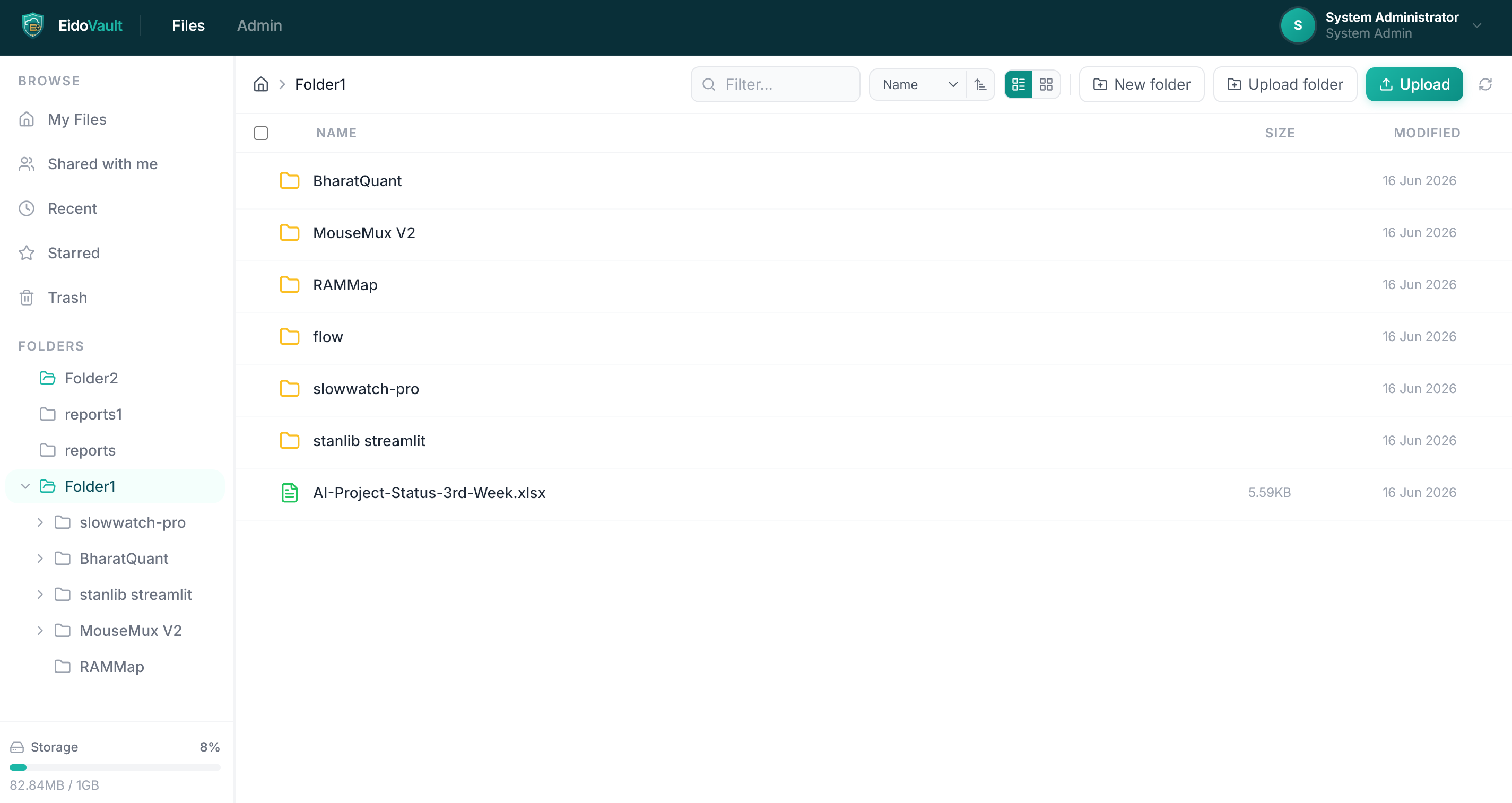Click the green Upload button
Viewport: 1512px width, 803px height.
[1414, 84]
